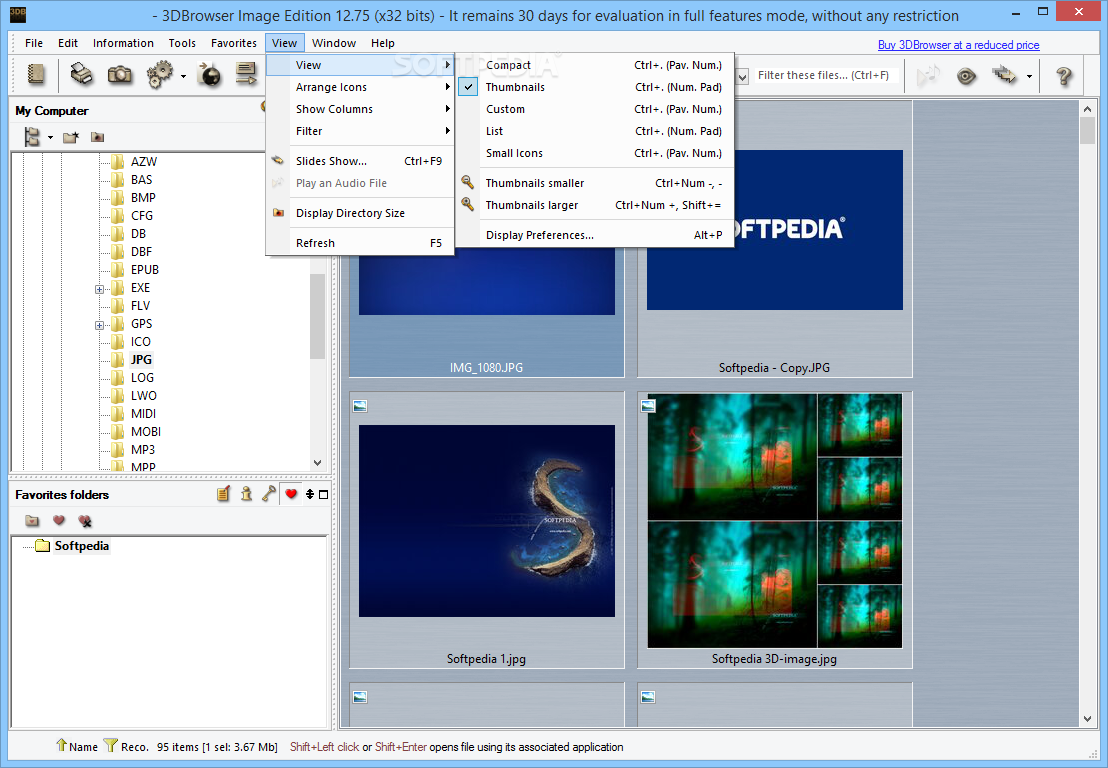This screenshot has width=1108, height=768.
Task: Click the notepad icon in Favorites header
Action: point(223,494)
